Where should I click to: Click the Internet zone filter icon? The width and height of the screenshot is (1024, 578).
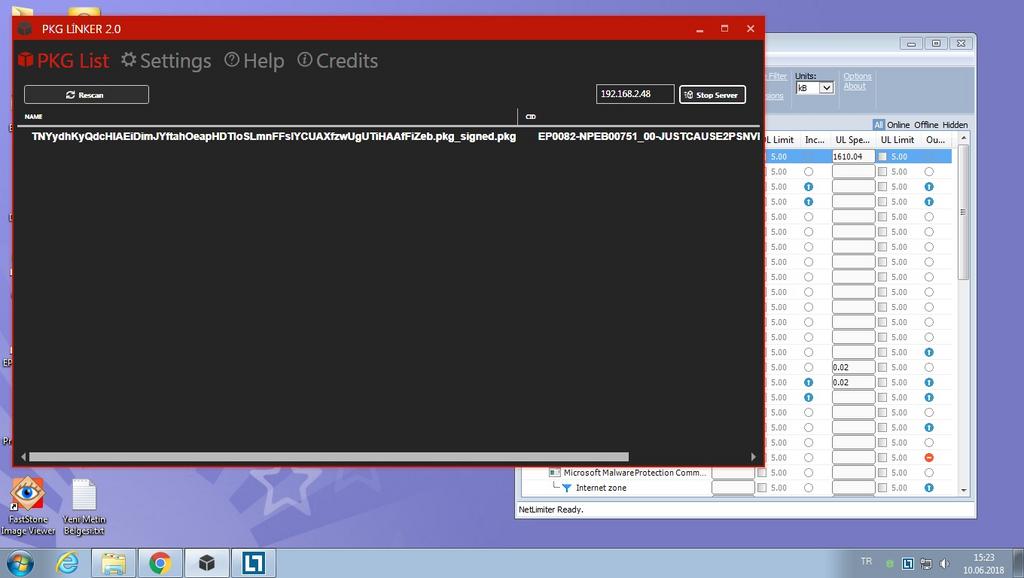(x=566, y=488)
